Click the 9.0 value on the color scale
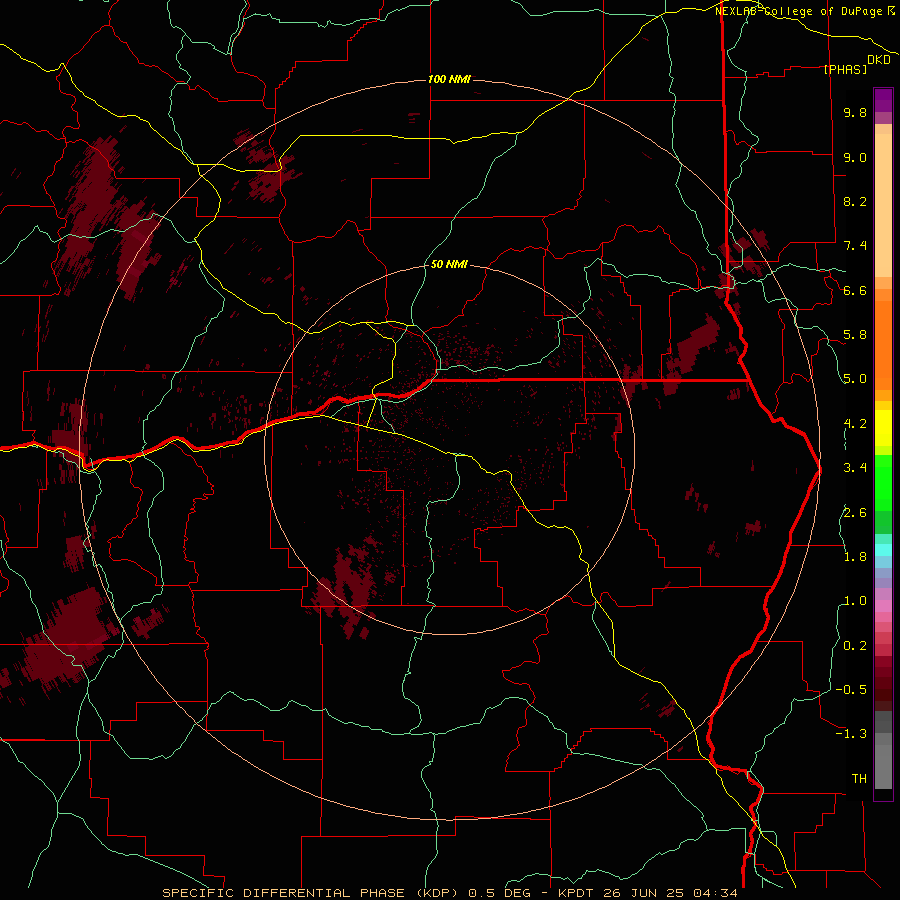 point(855,157)
